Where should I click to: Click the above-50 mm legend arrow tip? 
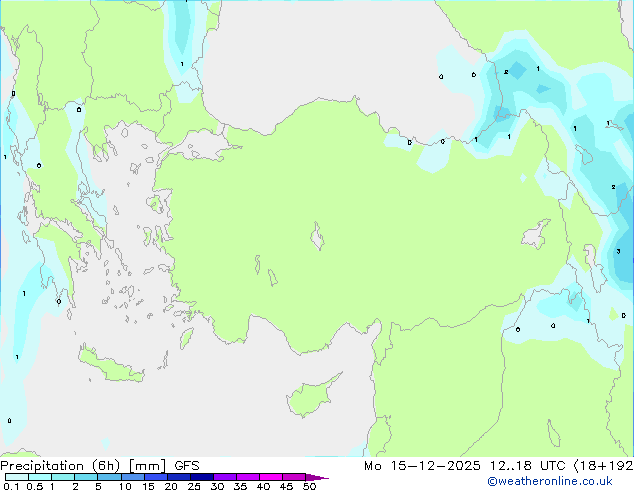coord(317,477)
